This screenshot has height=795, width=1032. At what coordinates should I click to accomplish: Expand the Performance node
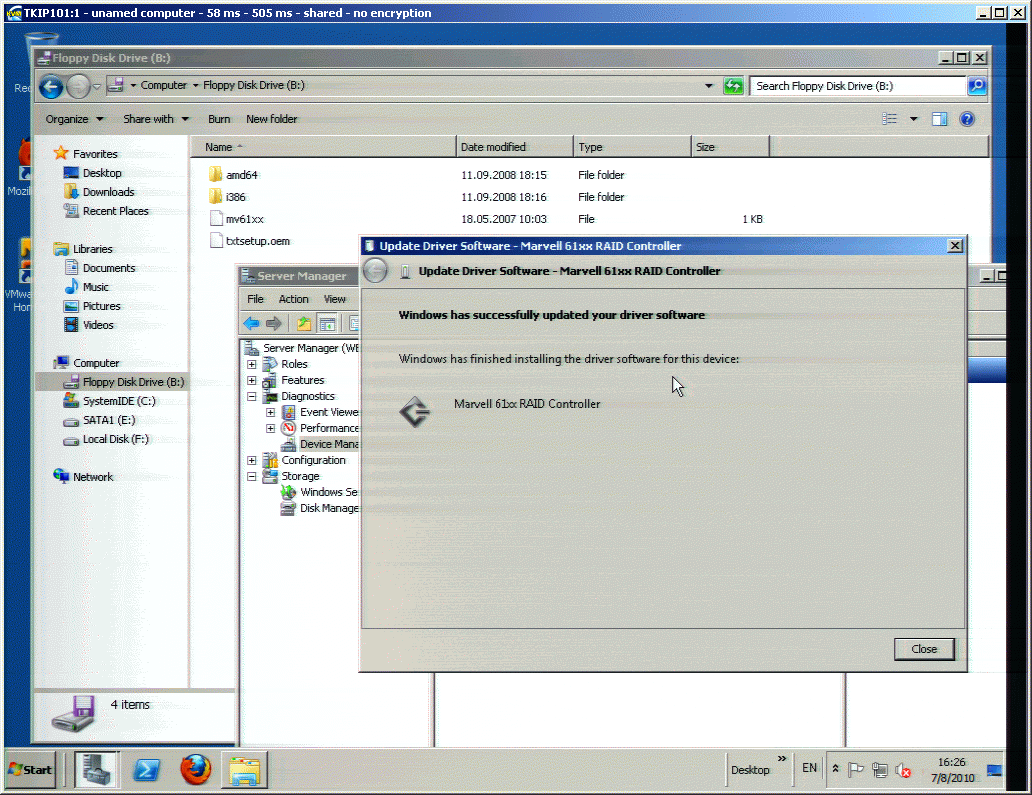click(x=271, y=428)
